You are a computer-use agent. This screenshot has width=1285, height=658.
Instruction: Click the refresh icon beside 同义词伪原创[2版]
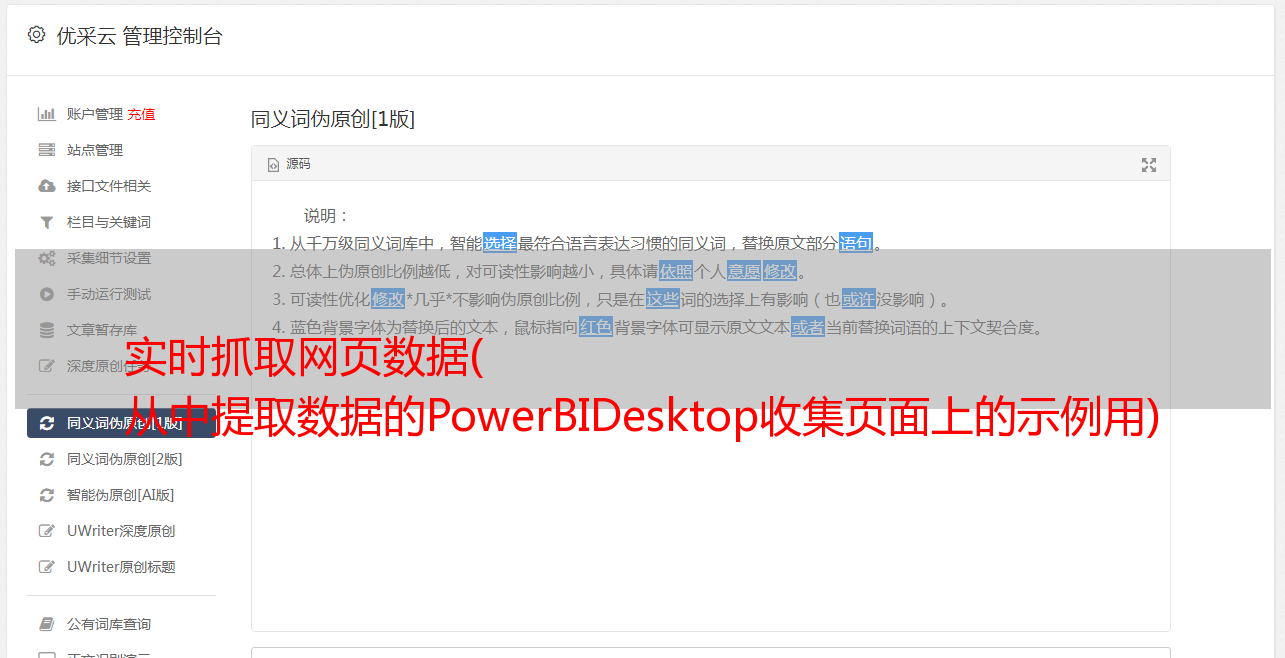click(x=46, y=459)
